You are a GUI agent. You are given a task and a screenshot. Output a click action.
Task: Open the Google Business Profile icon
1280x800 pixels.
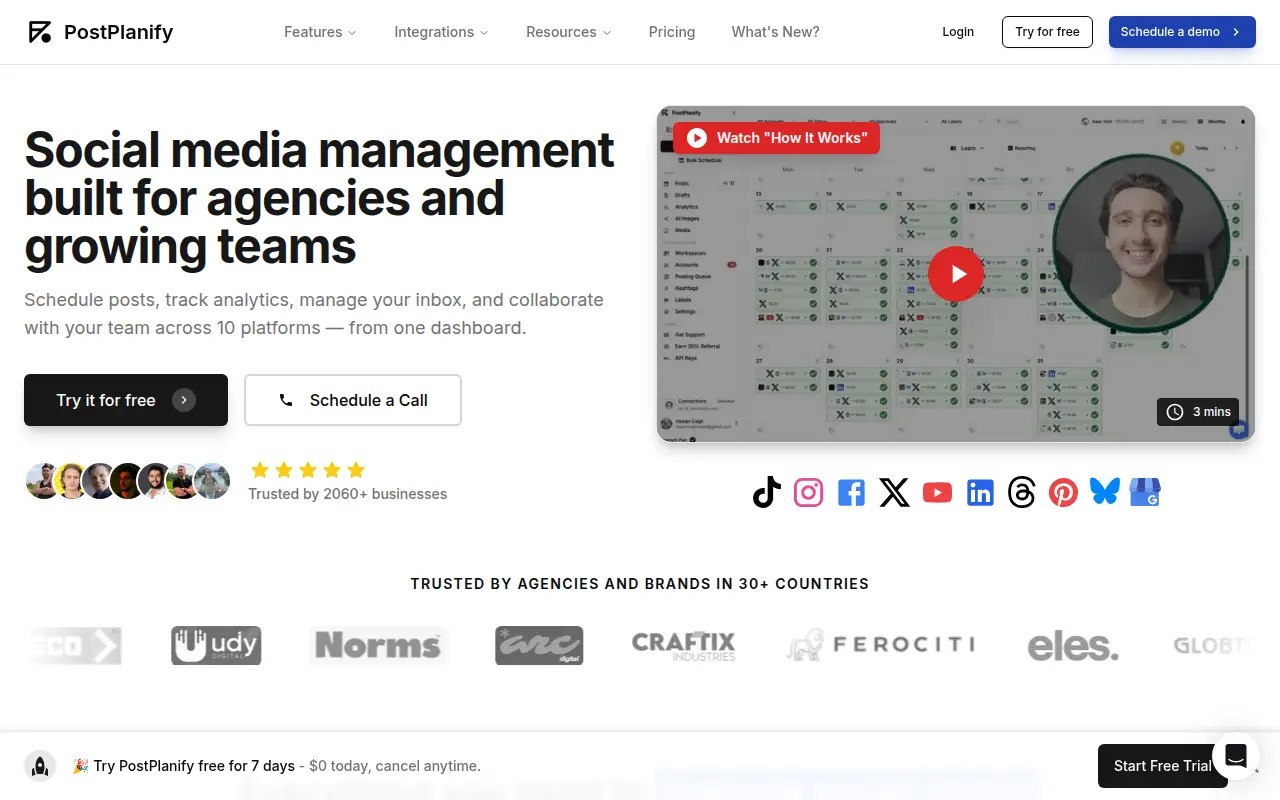[1145, 492]
